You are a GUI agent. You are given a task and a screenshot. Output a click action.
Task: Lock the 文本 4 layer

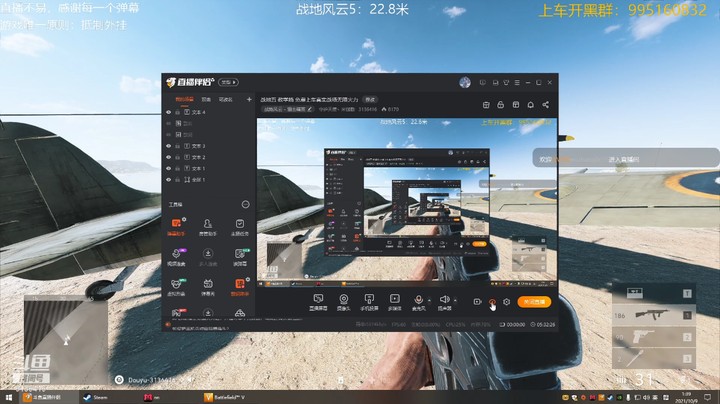[x=177, y=112]
